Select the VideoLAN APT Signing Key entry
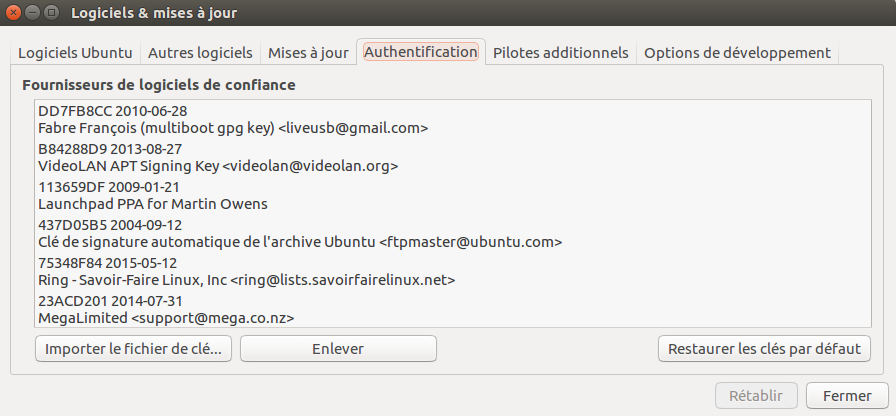Image resolution: width=896 pixels, height=416 pixels. click(x=218, y=157)
